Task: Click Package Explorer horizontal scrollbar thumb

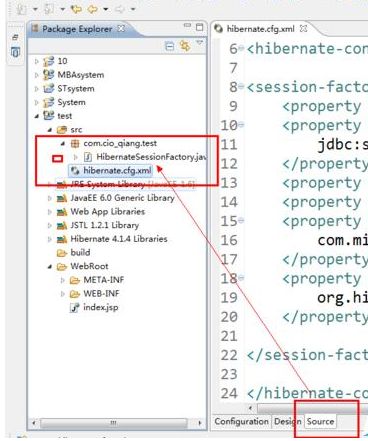Action: (113, 423)
